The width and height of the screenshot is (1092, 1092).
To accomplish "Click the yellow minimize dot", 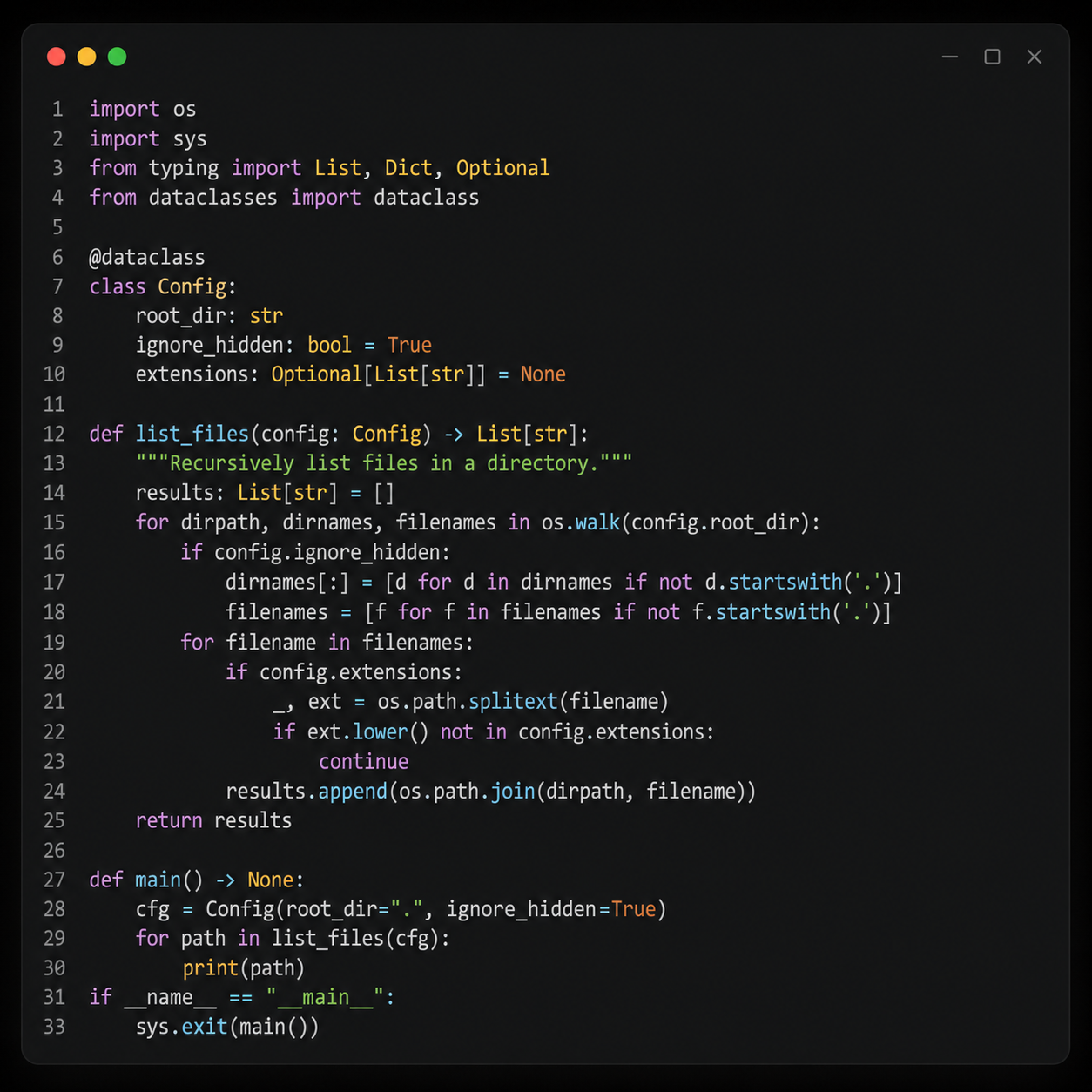I will click(87, 57).
